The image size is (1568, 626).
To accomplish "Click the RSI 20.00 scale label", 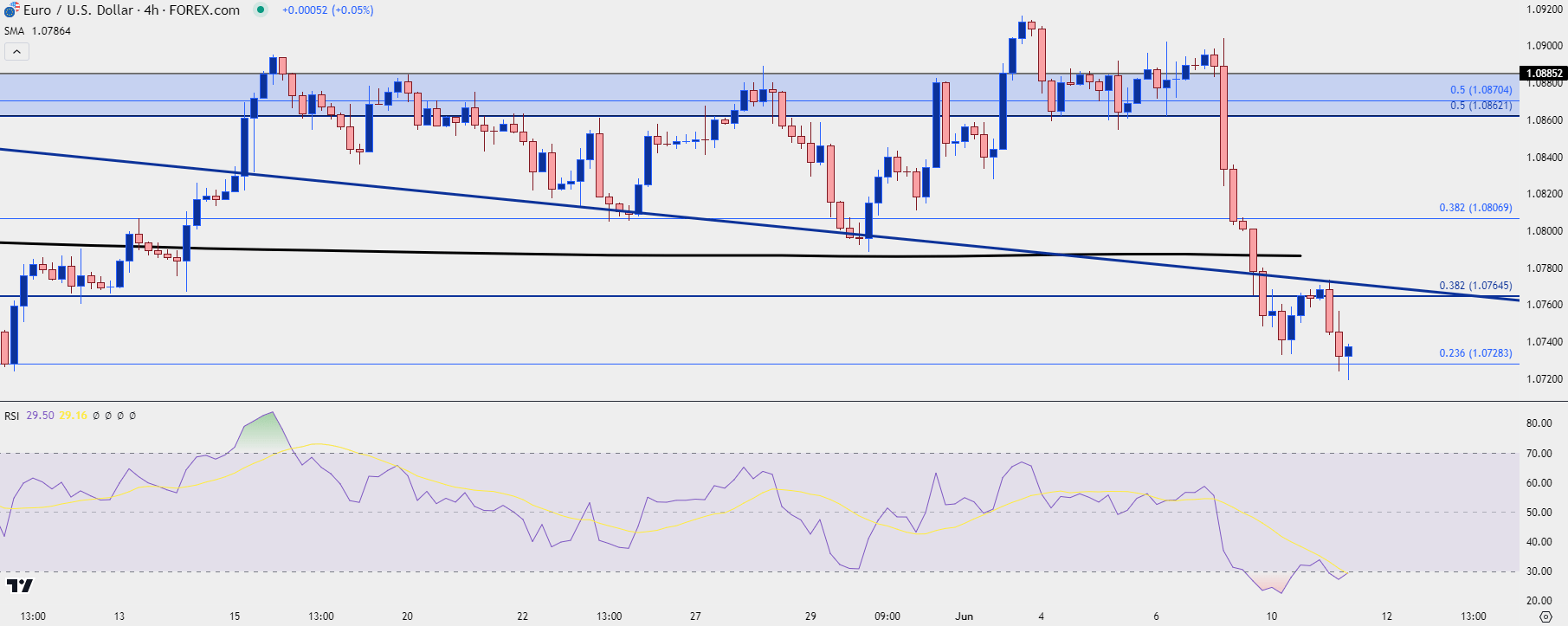I will (x=1539, y=601).
